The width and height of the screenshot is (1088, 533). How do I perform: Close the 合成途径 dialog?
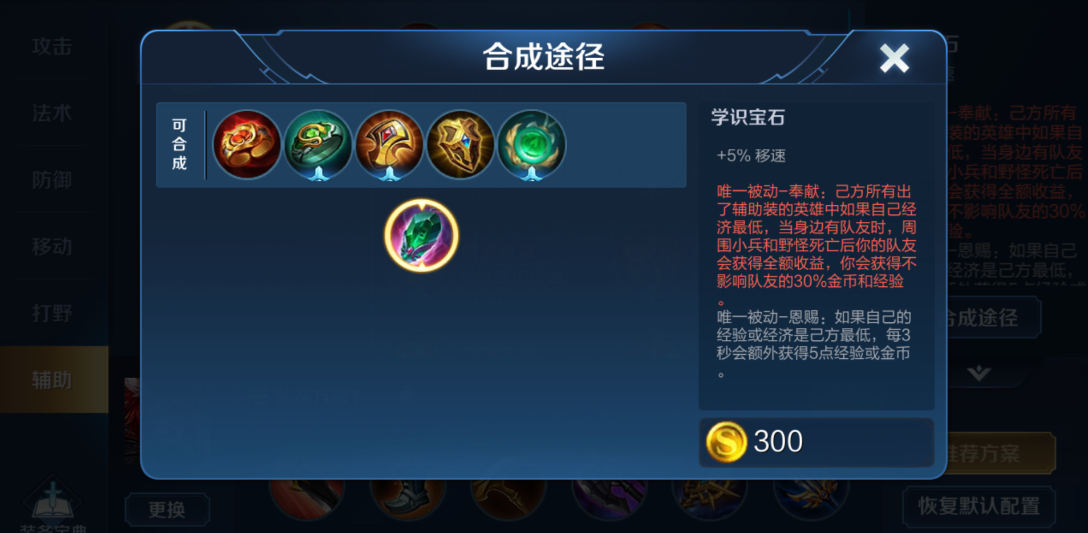[x=894, y=59]
